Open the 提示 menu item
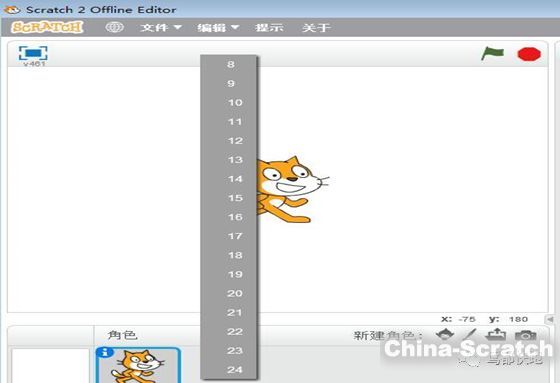The width and height of the screenshot is (560, 383). click(269, 28)
